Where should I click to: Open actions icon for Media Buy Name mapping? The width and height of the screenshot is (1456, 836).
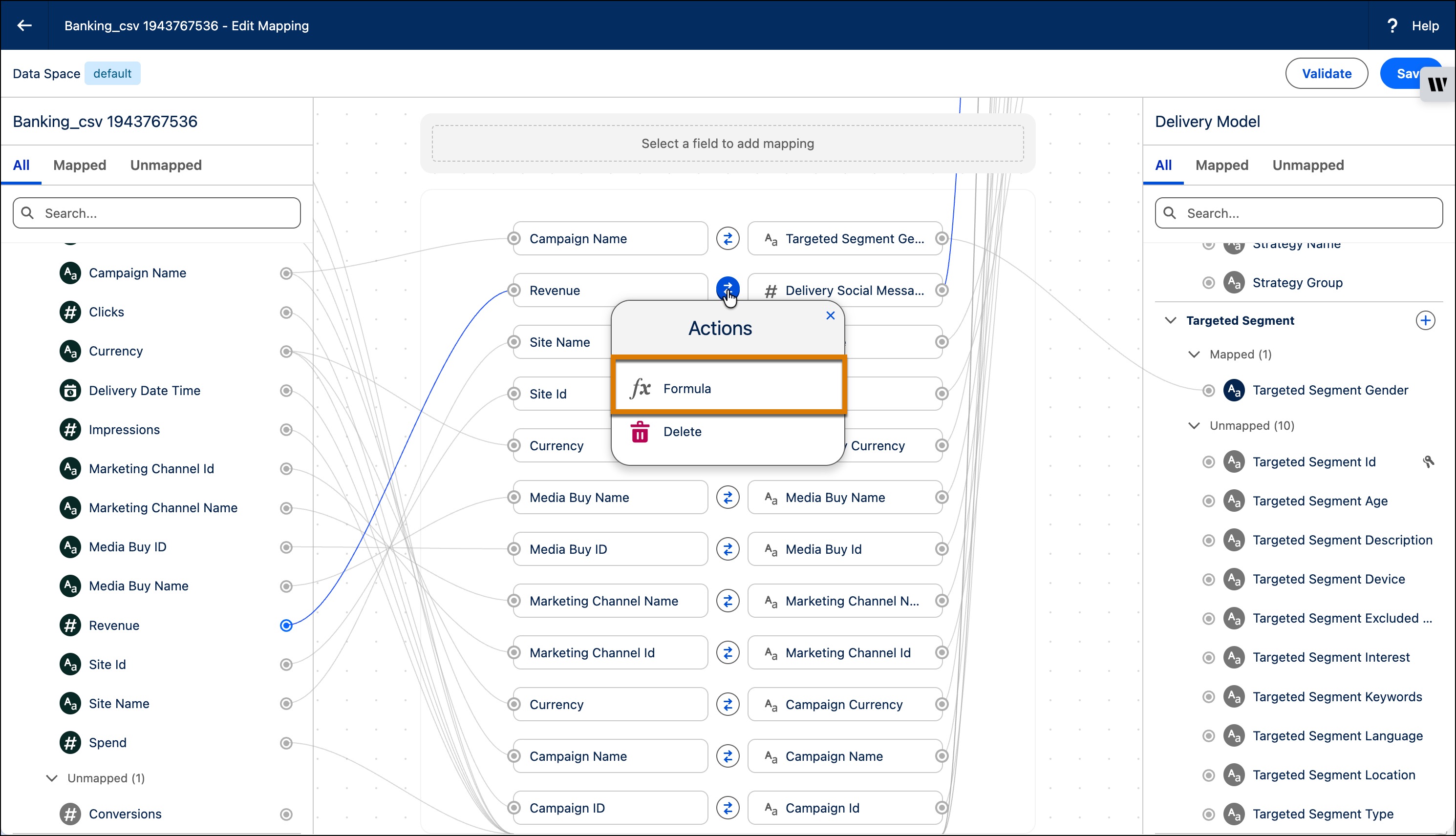point(728,497)
